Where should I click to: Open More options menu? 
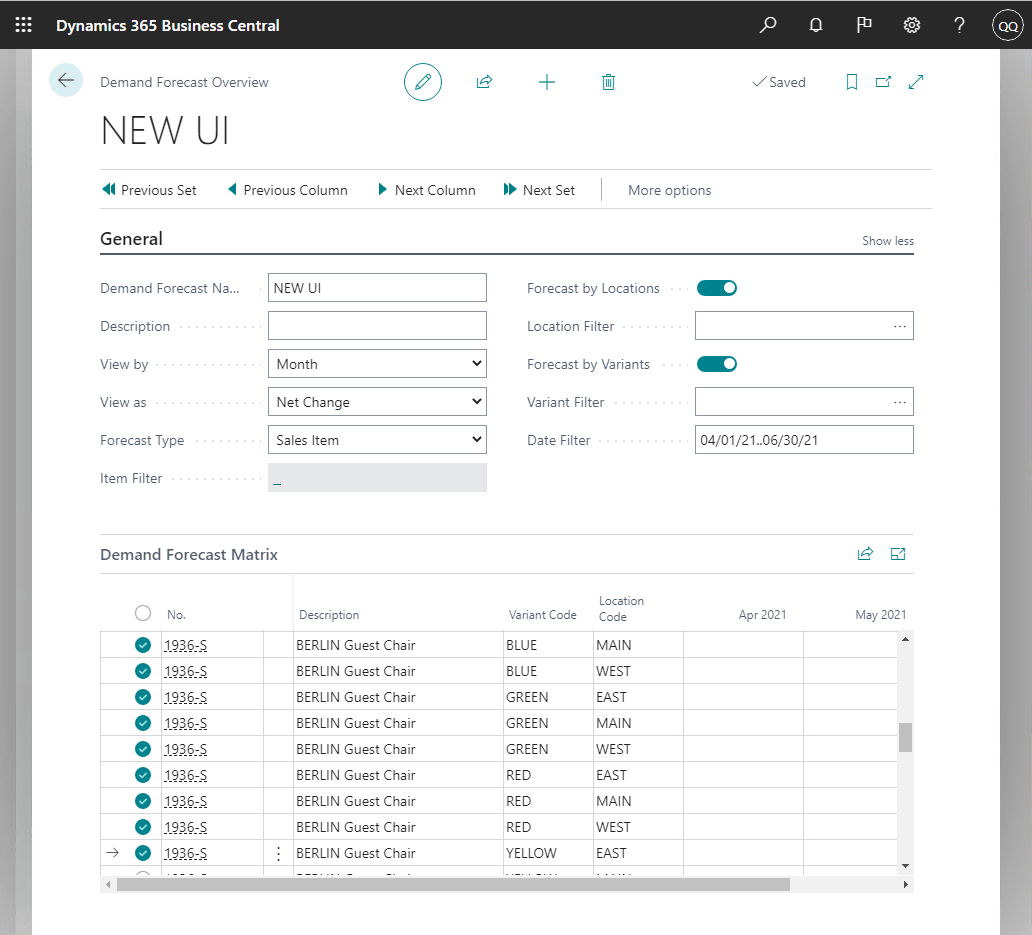[x=669, y=190]
